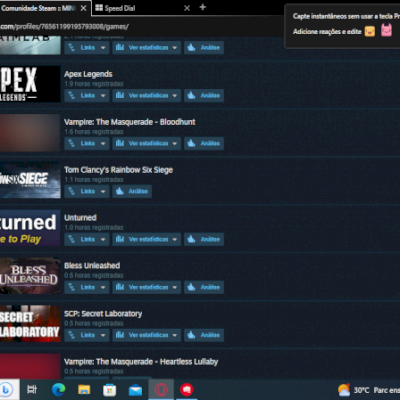Click Análise for SCP: Secret Laboratory
400x400 pixels.
pyautogui.click(x=204, y=335)
